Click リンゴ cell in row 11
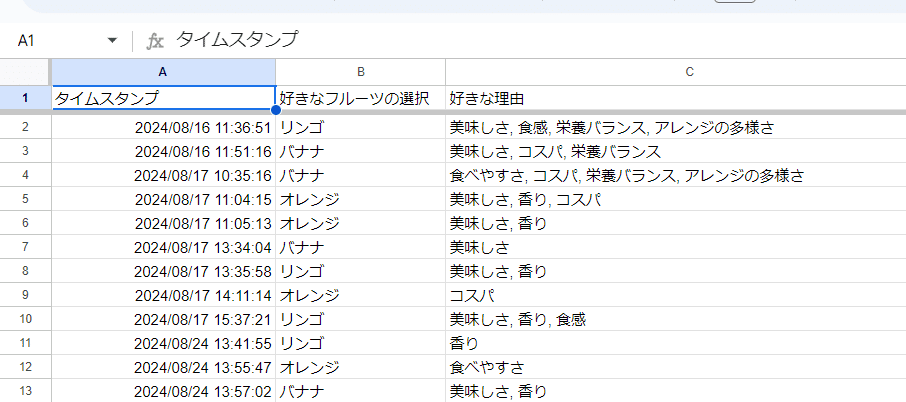906x402 pixels. [x=361, y=343]
